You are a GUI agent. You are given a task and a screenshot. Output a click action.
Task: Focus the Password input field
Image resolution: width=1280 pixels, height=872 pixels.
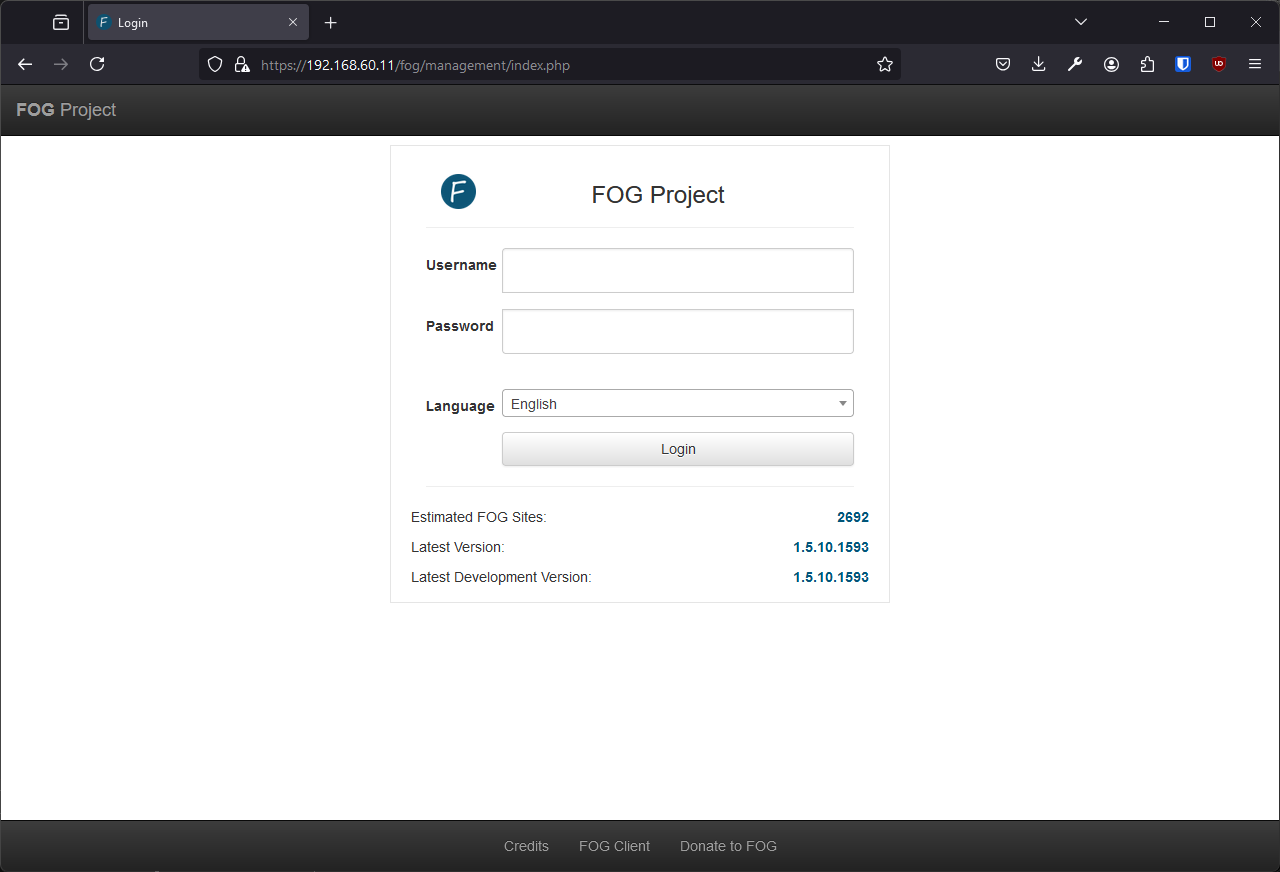click(678, 332)
